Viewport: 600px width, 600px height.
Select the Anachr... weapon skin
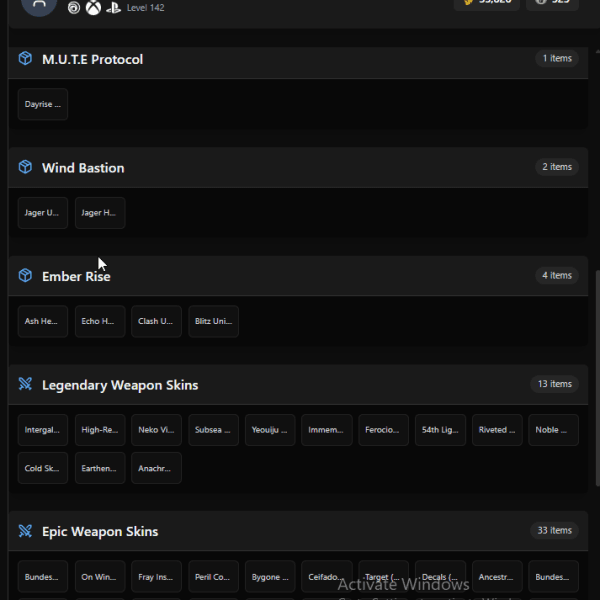click(x=157, y=468)
